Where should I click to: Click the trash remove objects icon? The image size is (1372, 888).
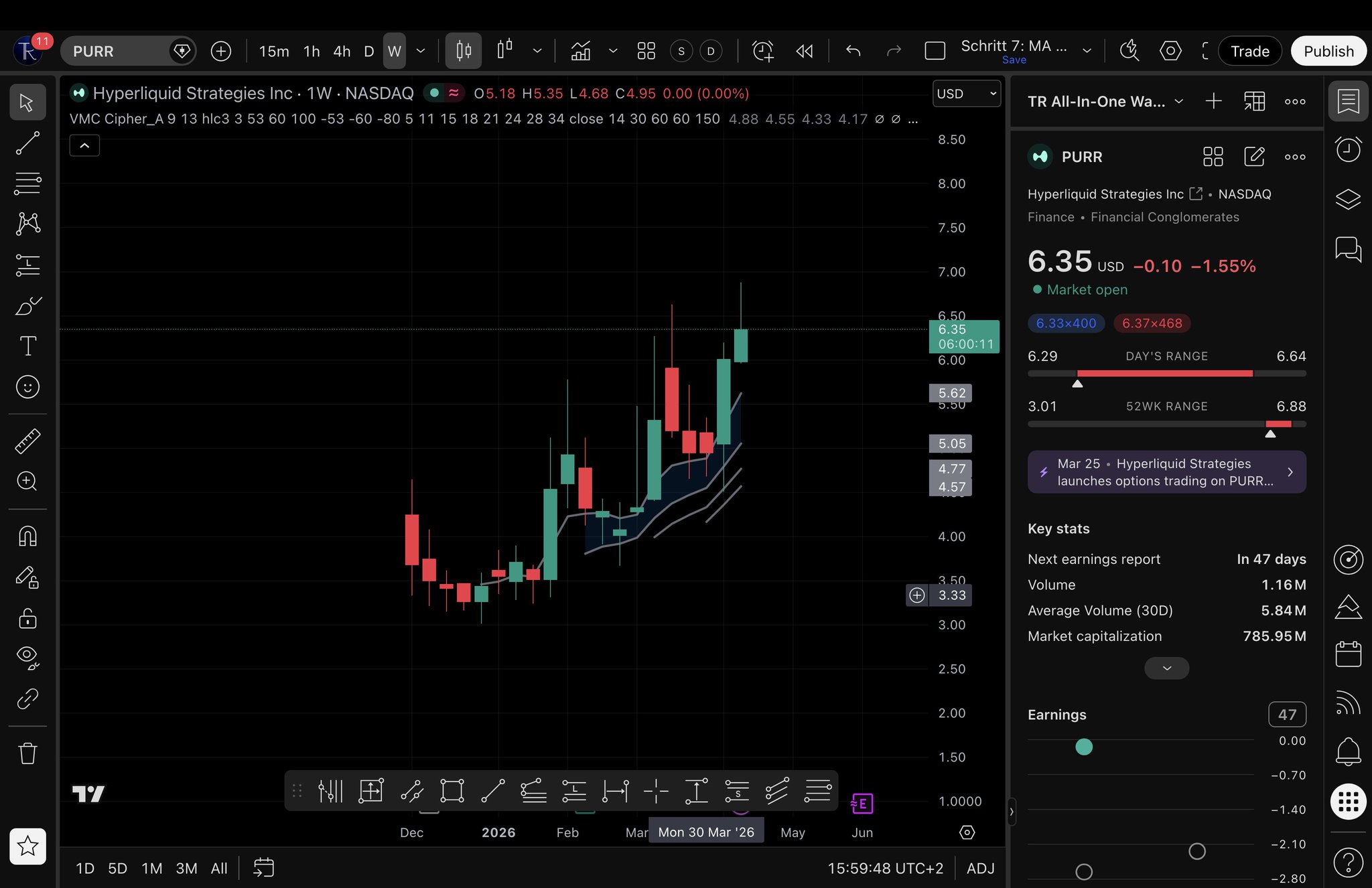click(x=27, y=753)
